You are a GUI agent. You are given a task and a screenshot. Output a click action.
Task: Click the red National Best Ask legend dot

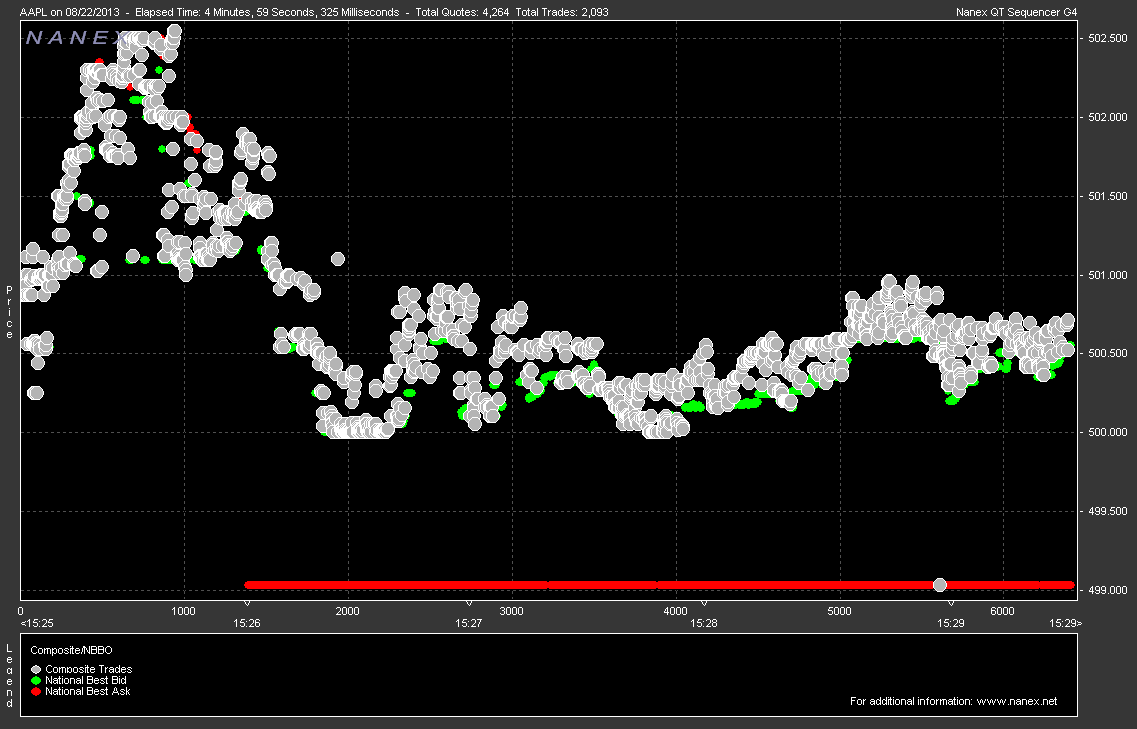click(x=37, y=691)
